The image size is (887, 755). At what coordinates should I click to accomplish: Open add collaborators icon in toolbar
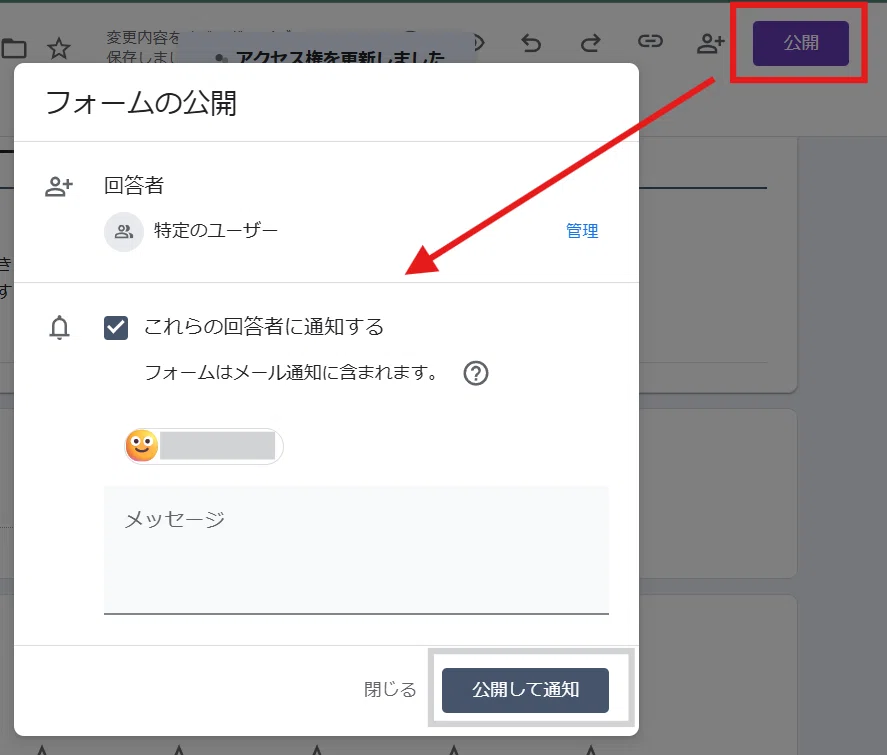coord(711,43)
